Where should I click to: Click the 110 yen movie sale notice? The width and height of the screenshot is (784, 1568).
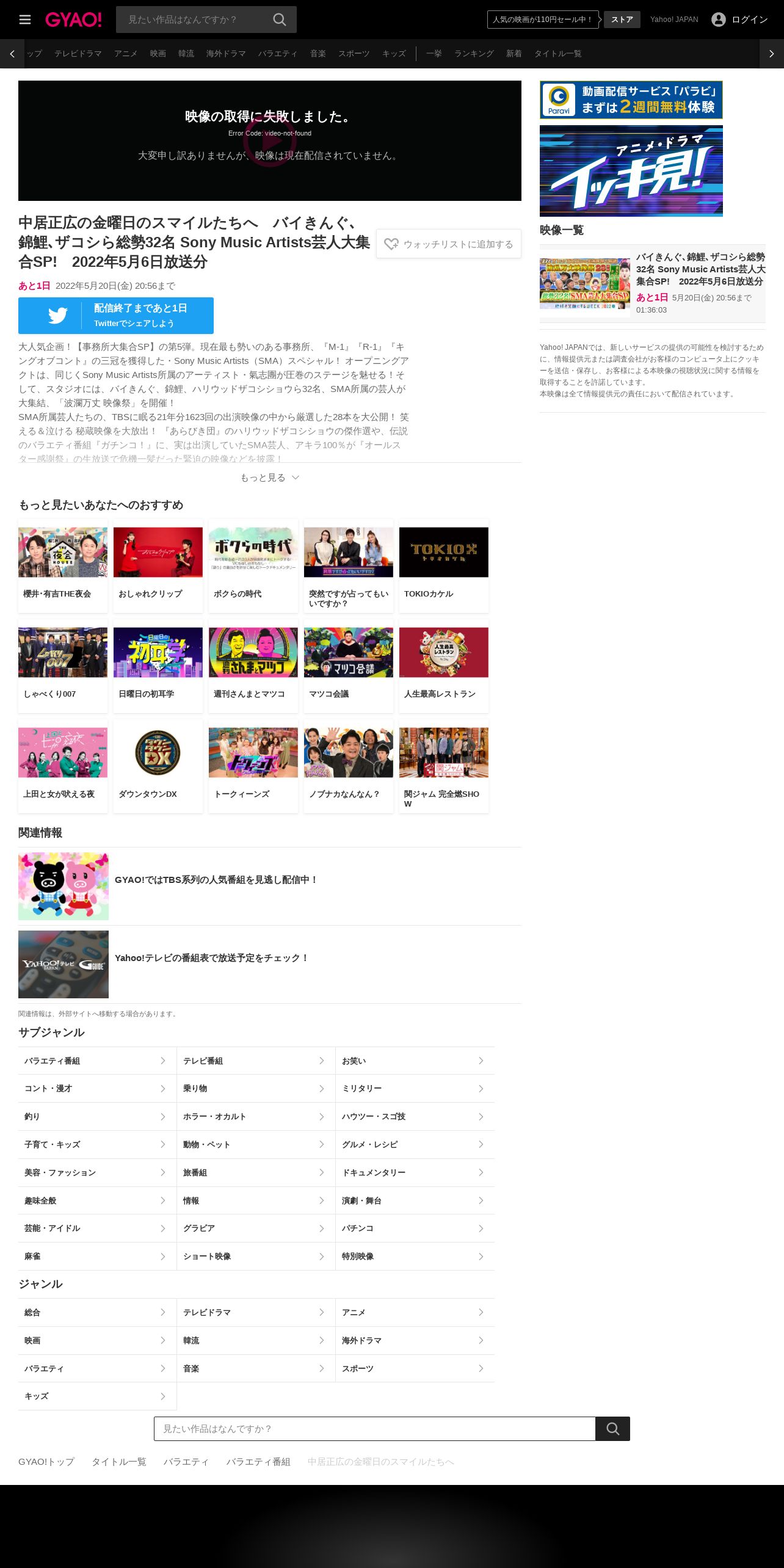click(x=543, y=20)
